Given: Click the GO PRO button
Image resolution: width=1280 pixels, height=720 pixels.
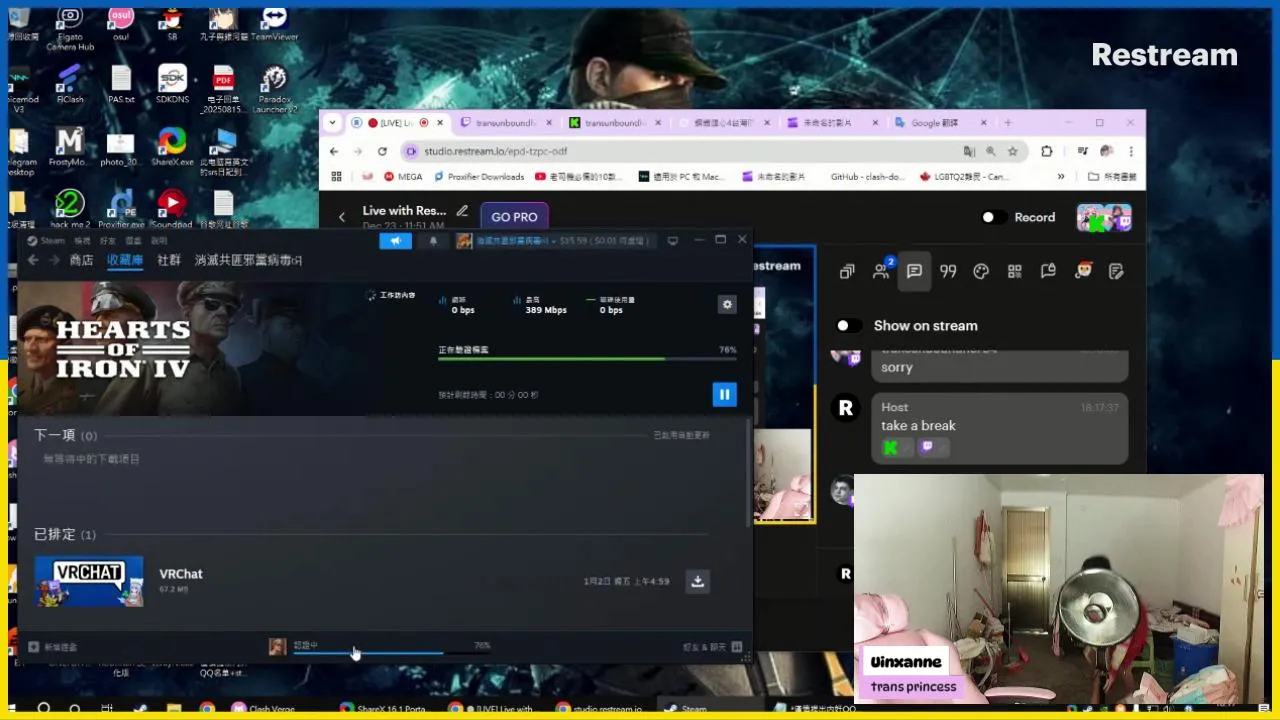Looking at the screenshot, I should tap(514, 217).
